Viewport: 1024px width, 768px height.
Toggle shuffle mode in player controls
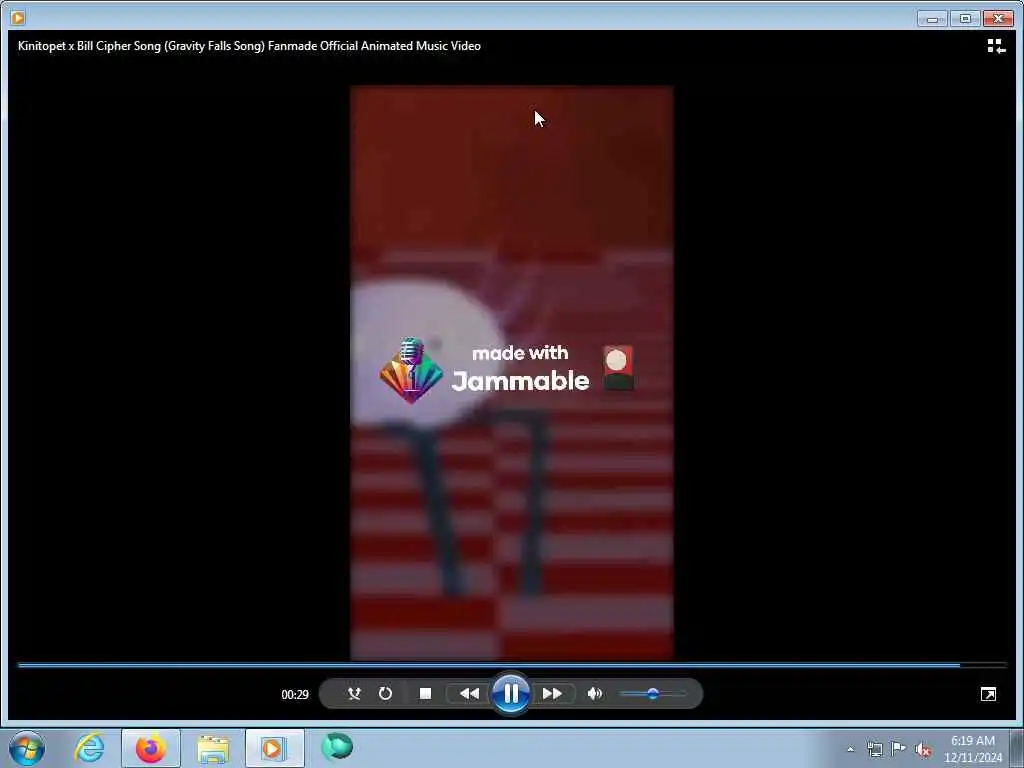[x=354, y=694]
